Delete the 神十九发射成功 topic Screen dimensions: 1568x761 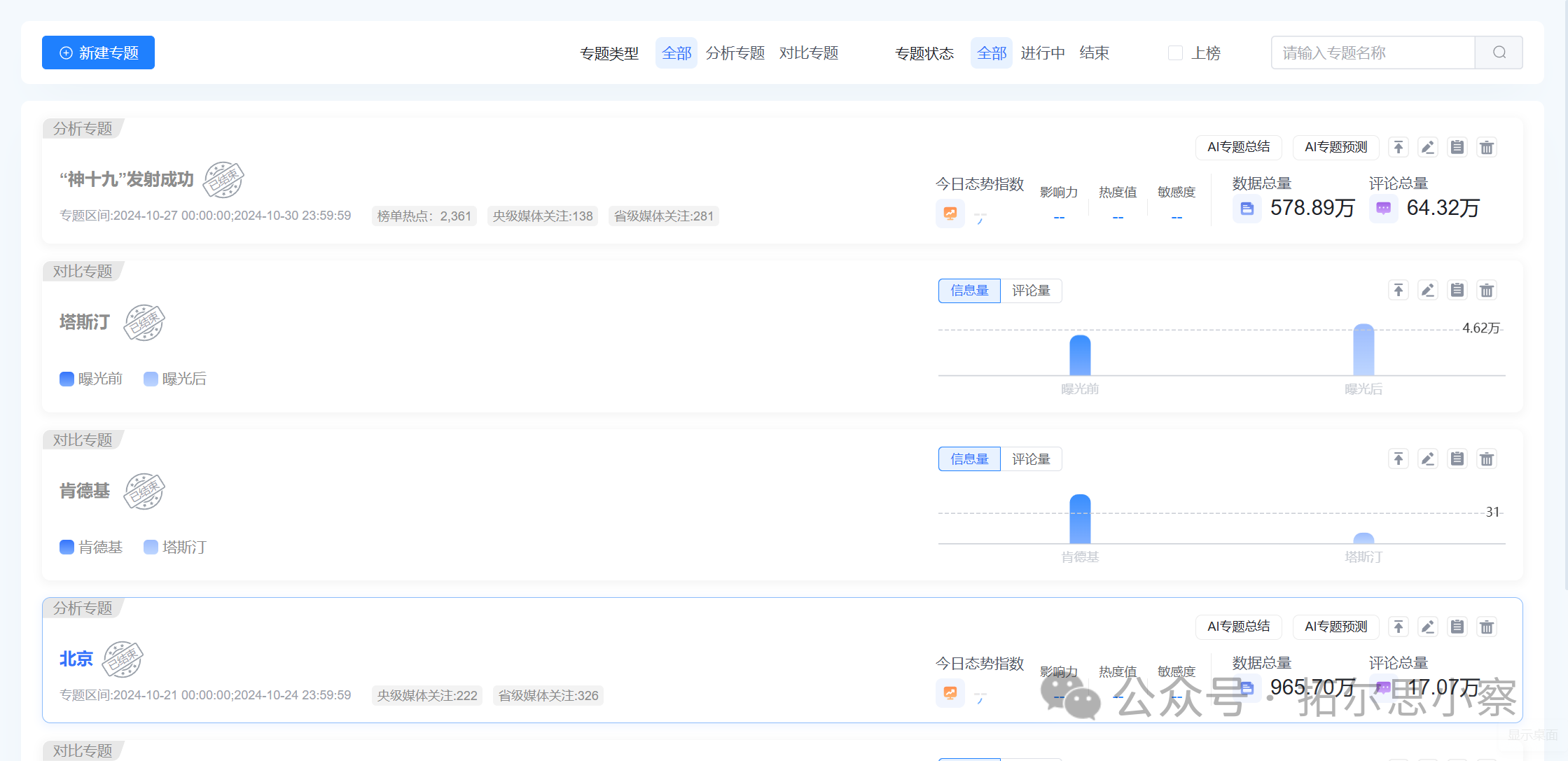coord(1487,147)
